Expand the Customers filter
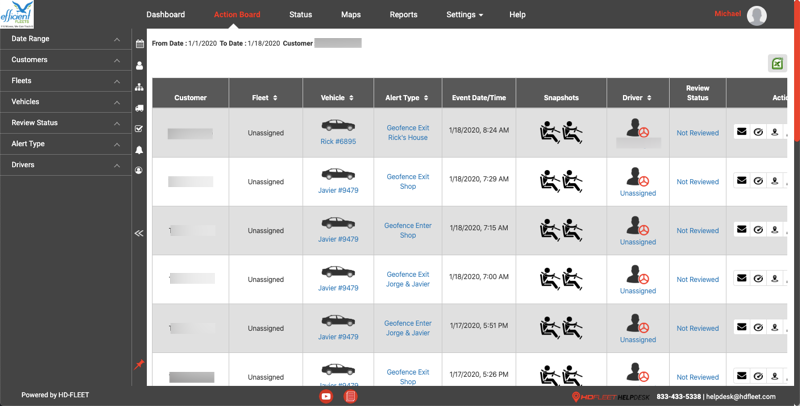 65,60
